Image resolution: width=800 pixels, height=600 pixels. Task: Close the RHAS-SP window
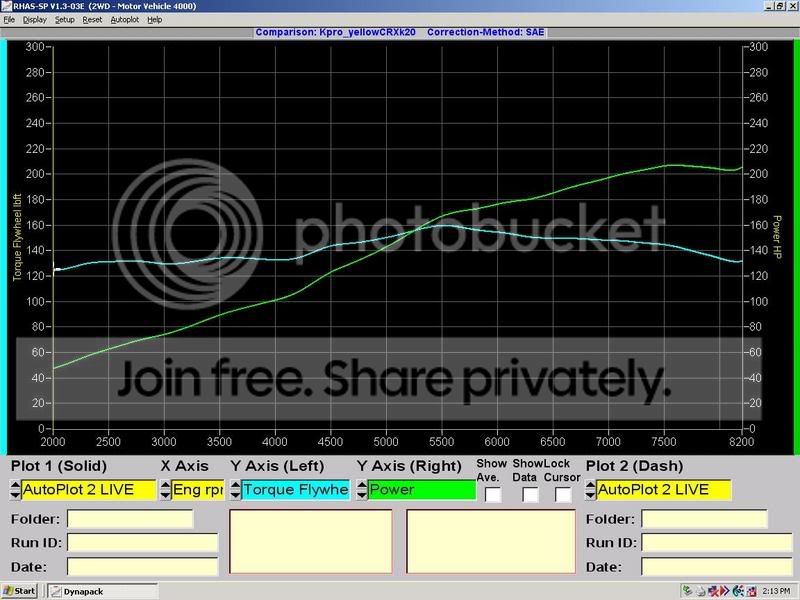click(x=793, y=6)
